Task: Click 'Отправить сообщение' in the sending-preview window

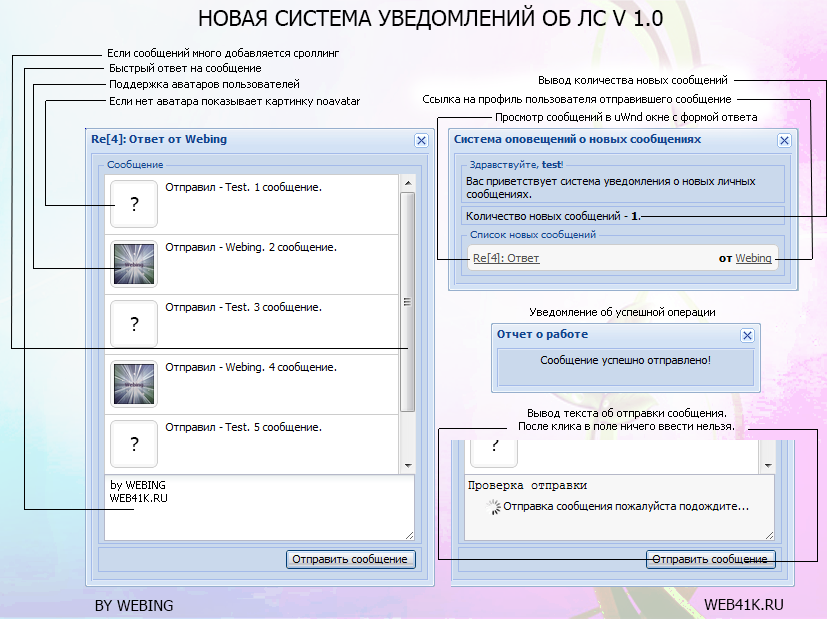Action: click(710, 559)
